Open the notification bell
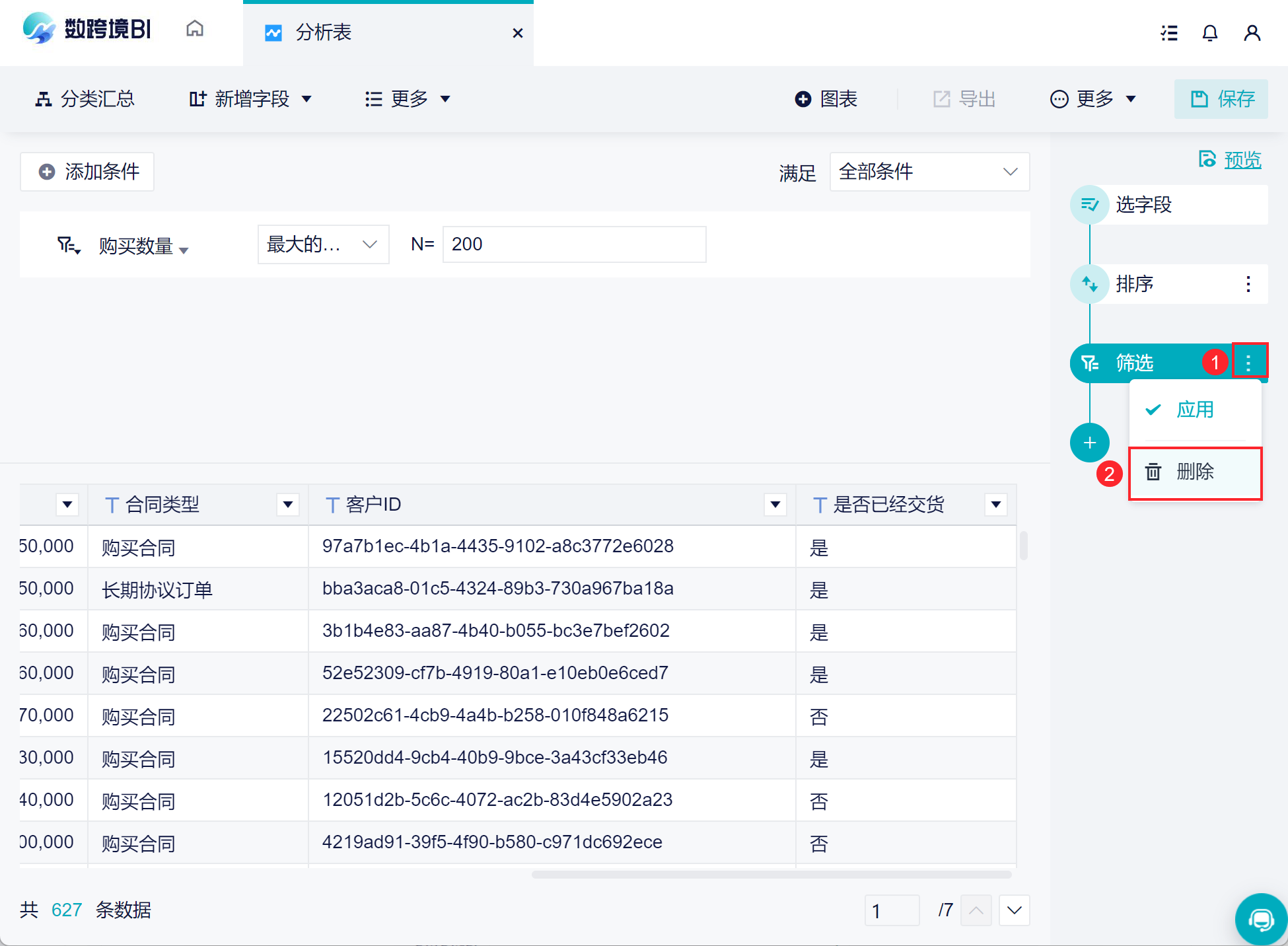The height and width of the screenshot is (946, 1288). click(x=1209, y=33)
